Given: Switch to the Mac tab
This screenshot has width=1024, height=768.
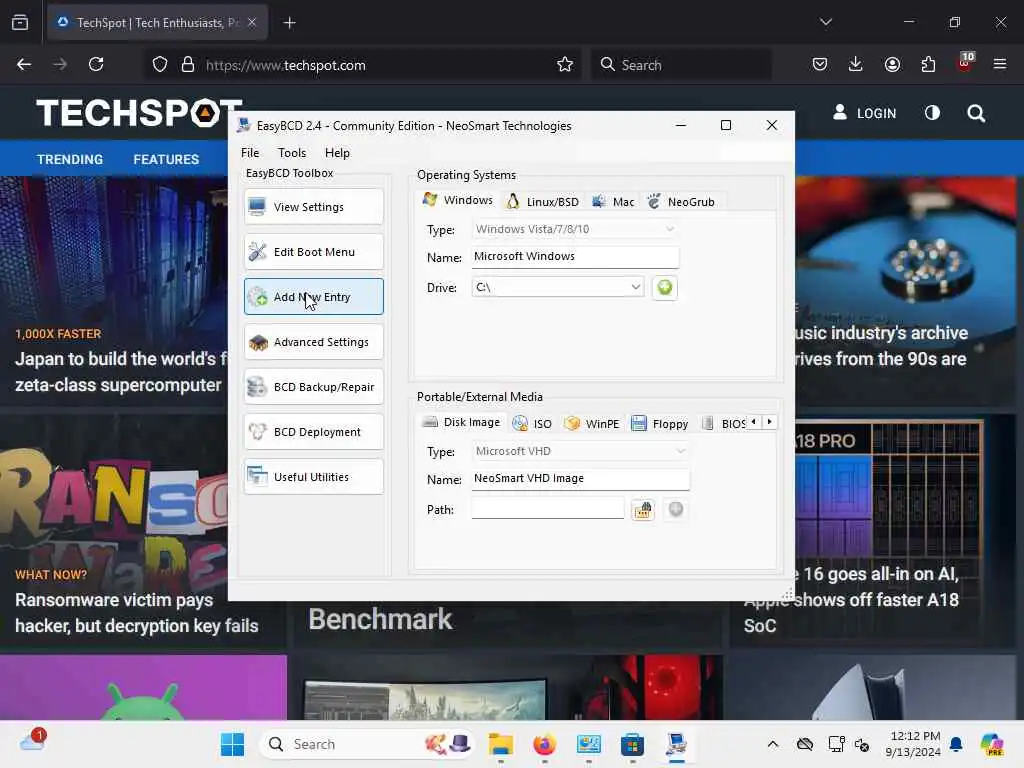Looking at the screenshot, I should [613, 202].
